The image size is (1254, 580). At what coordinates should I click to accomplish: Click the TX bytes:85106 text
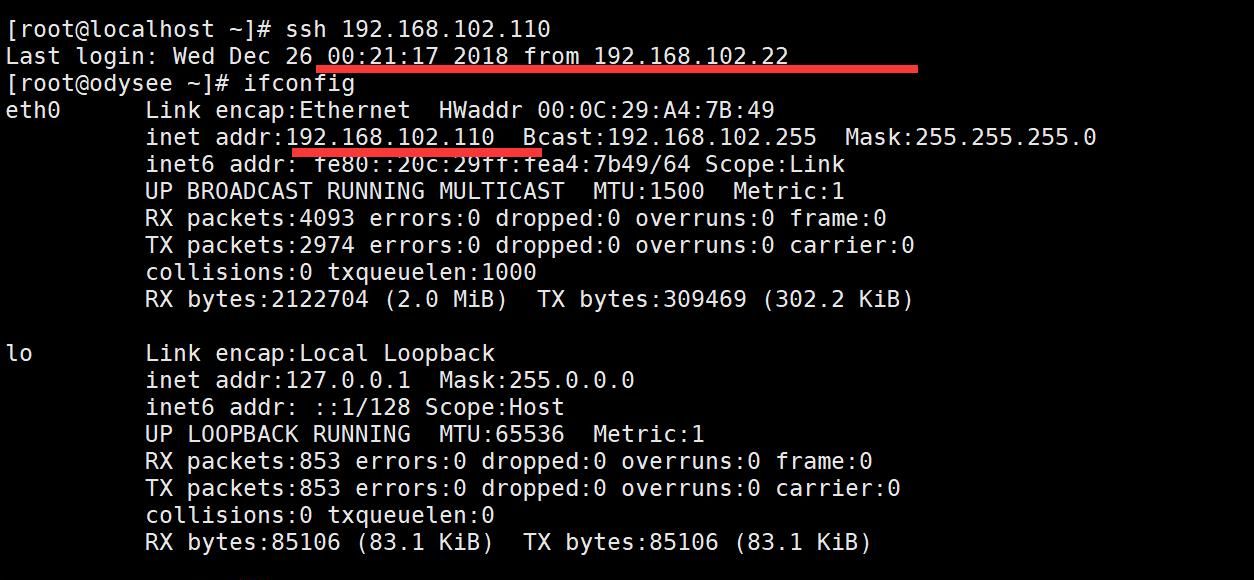click(x=620, y=542)
